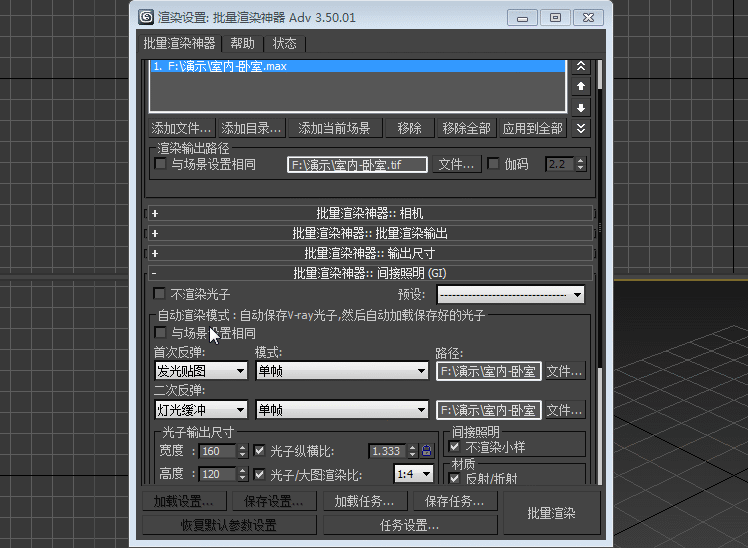Click the 应用到全部 button
Image resolution: width=748 pixels, height=548 pixels.
point(533,128)
